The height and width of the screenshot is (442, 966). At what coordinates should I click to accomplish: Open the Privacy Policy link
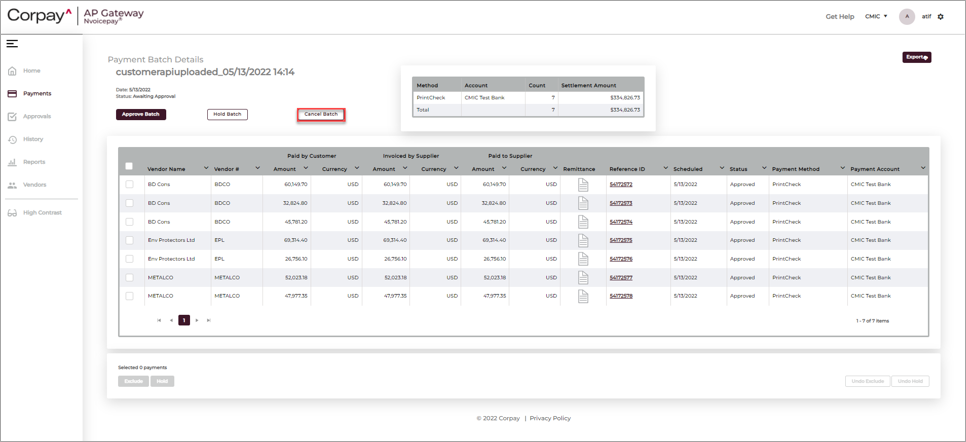pyautogui.click(x=550, y=418)
